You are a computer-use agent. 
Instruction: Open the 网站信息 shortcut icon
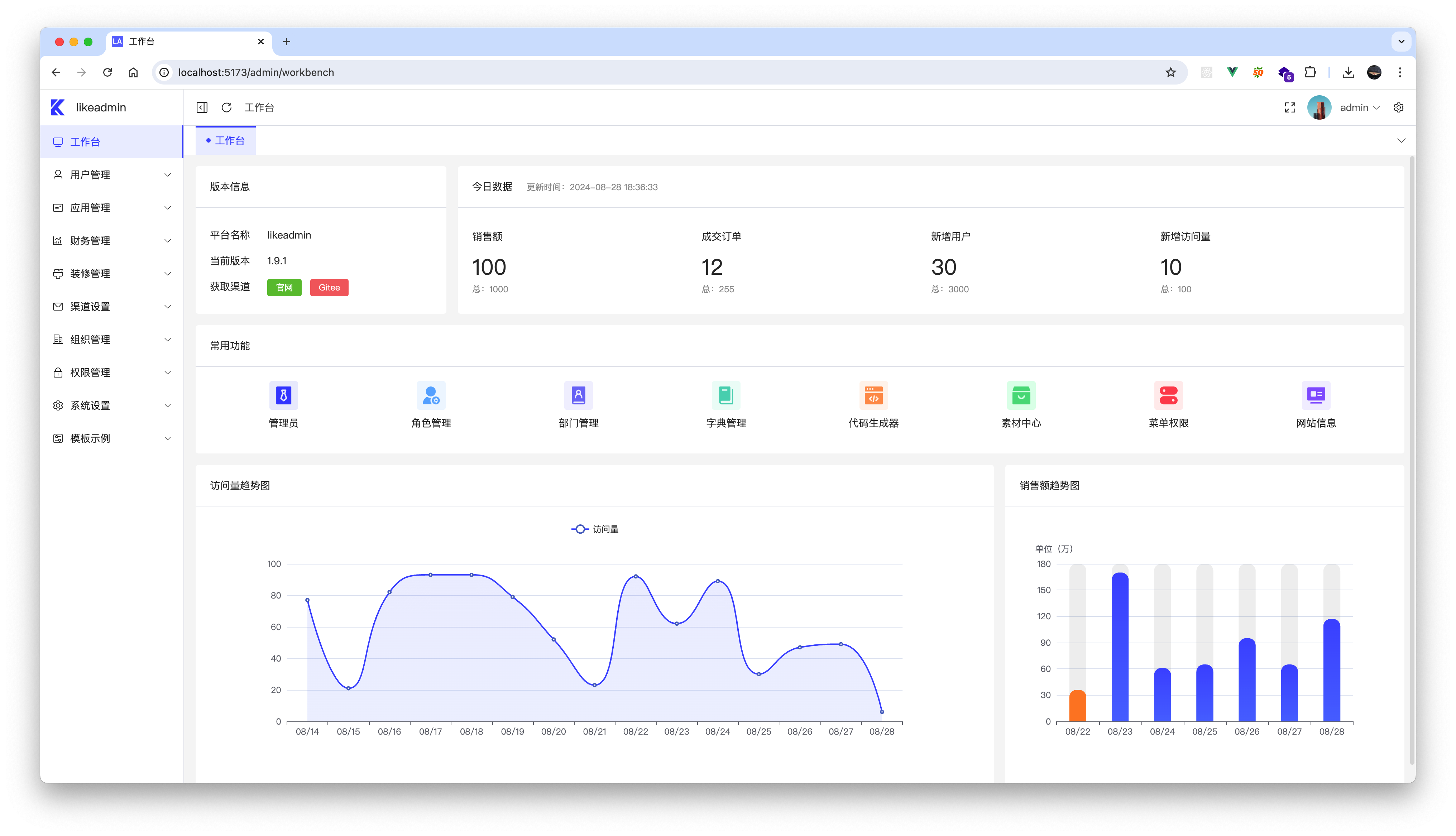1316,395
